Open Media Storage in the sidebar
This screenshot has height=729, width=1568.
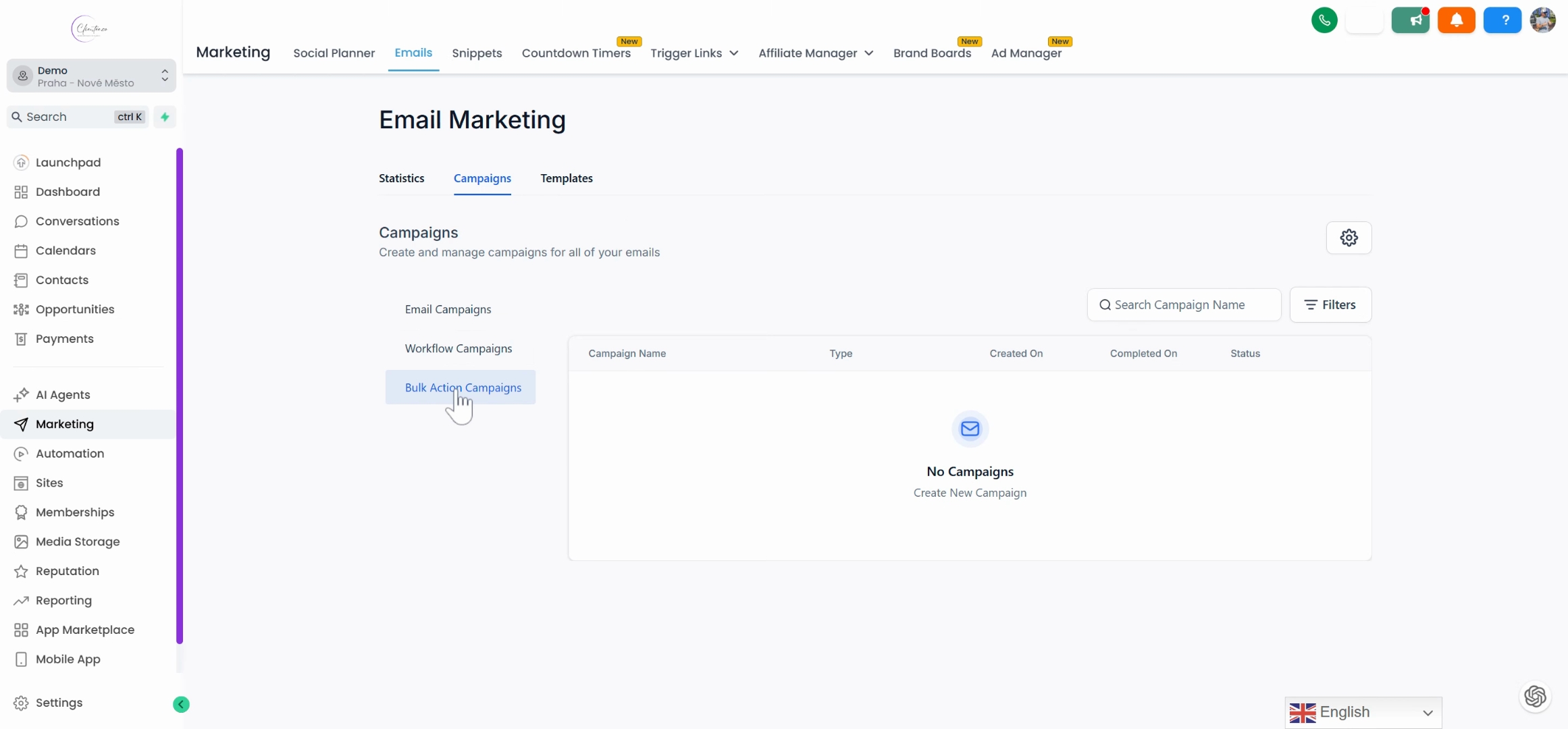pyautogui.click(x=78, y=541)
